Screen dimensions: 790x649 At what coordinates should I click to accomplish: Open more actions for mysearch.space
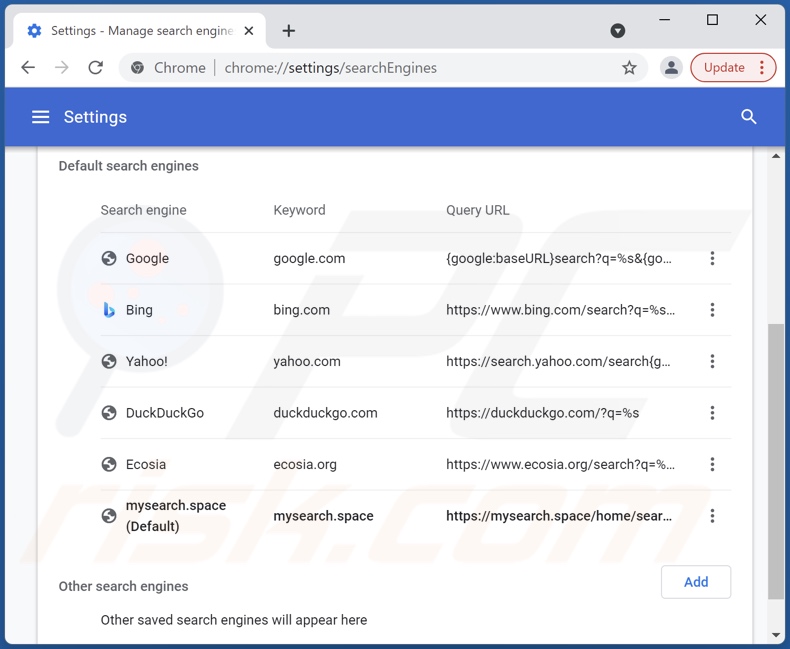click(x=712, y=515)
